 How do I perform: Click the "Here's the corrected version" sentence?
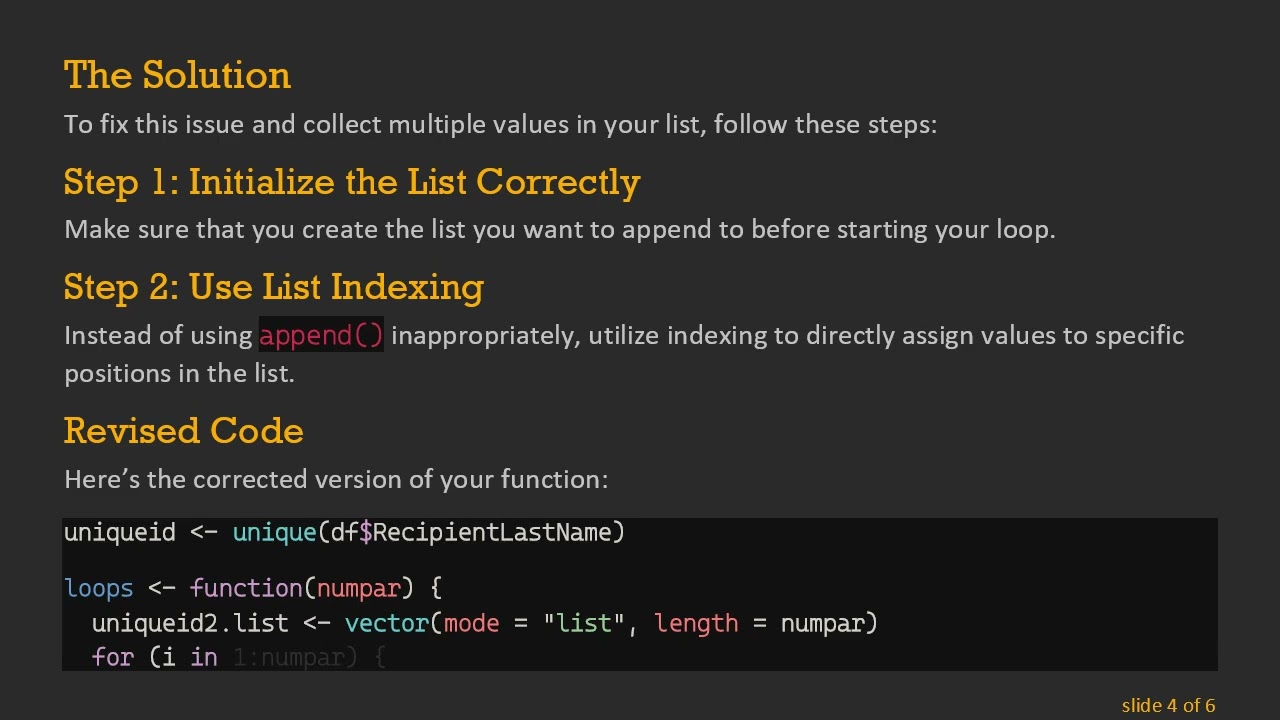(x=335, y=480)
